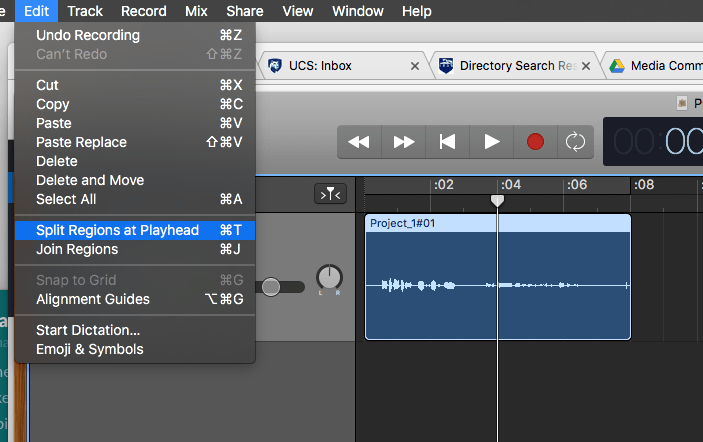Choose Select All menu item
This screenshot has width=703, height=442.
coord(135,199)
